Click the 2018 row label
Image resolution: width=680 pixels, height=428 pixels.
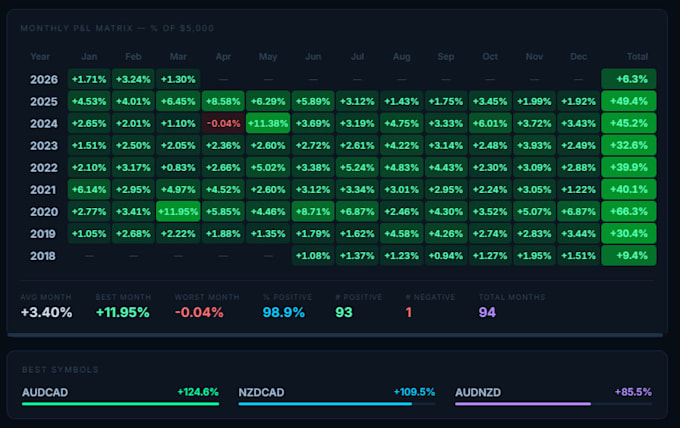pyautogui.click(x=43, y=256)
